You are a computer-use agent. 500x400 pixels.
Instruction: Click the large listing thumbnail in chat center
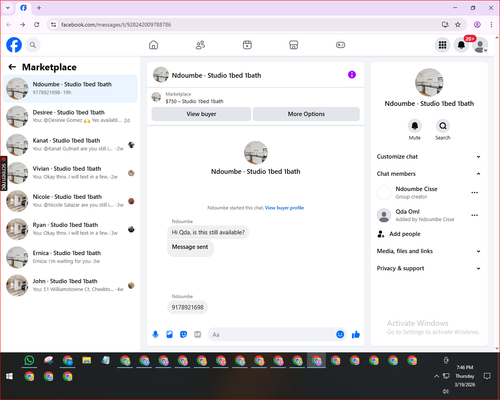(x=256, y=153)
